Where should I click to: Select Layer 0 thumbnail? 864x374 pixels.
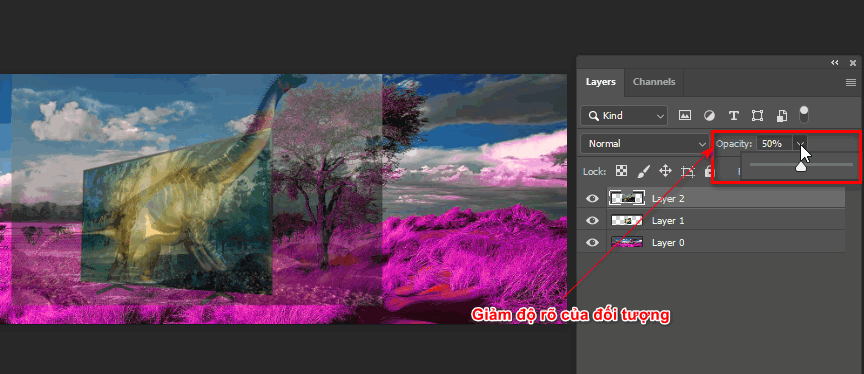click(627, 242)
